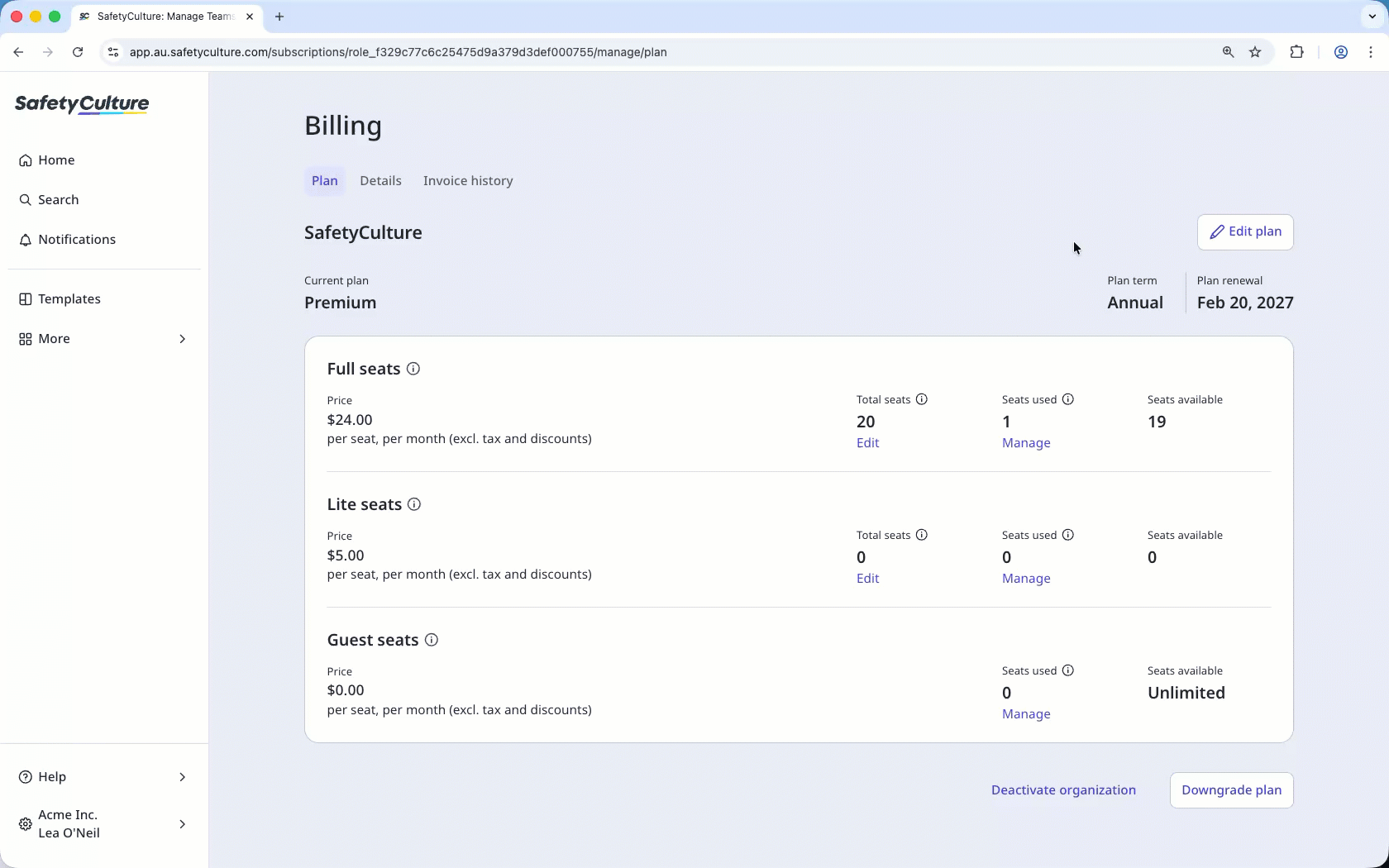The height and width of the screenshot is (868, 1389).
Task: Open the Invoice history tab
Action: point(468,181)
